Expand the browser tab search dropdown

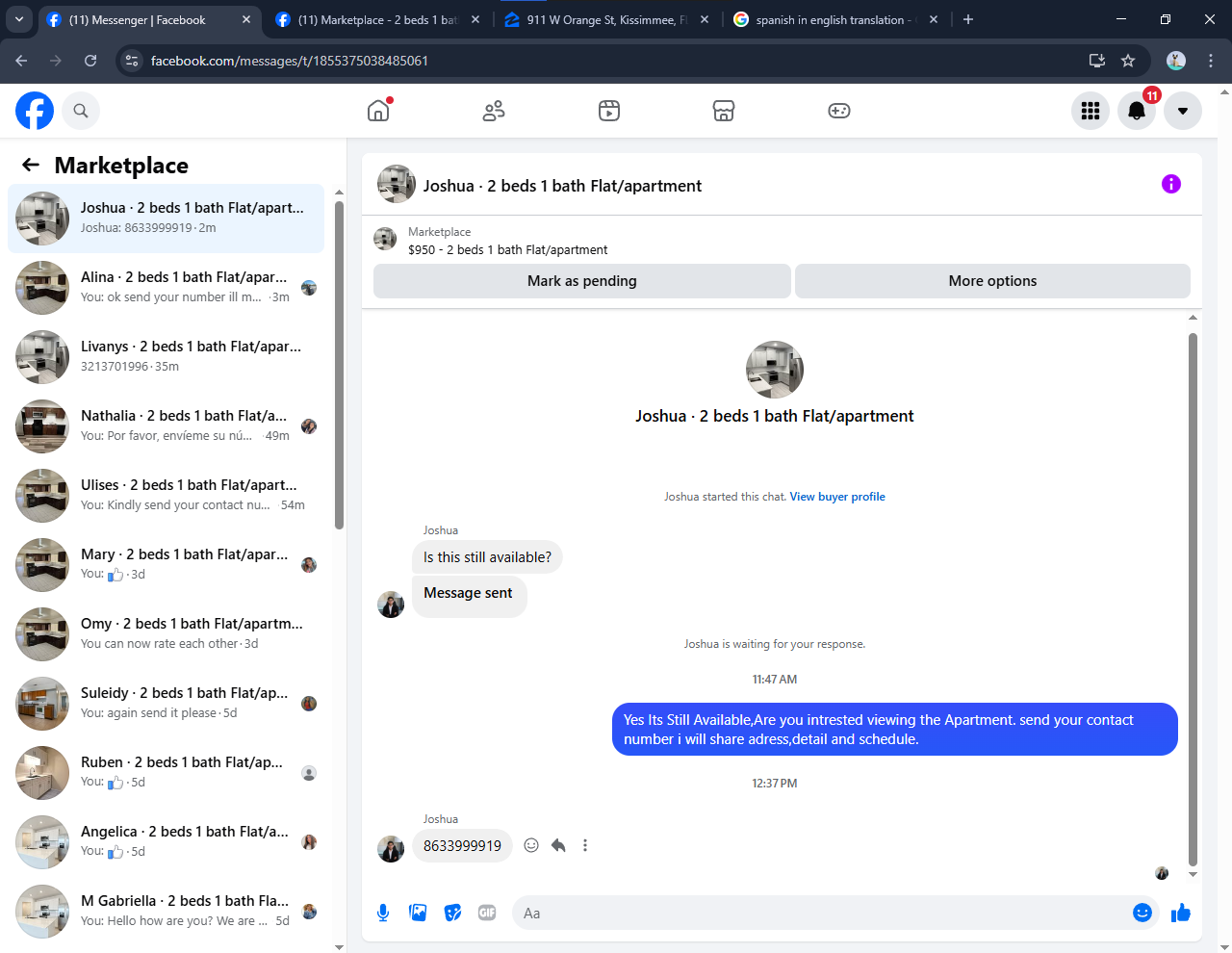19,19
